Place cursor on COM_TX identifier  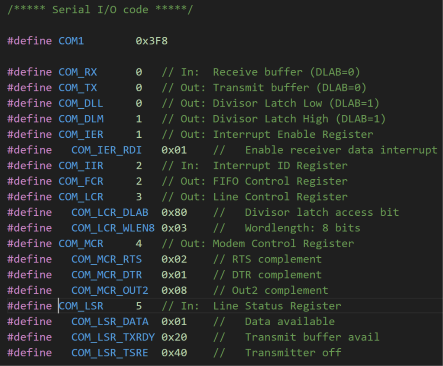[78, 88]
